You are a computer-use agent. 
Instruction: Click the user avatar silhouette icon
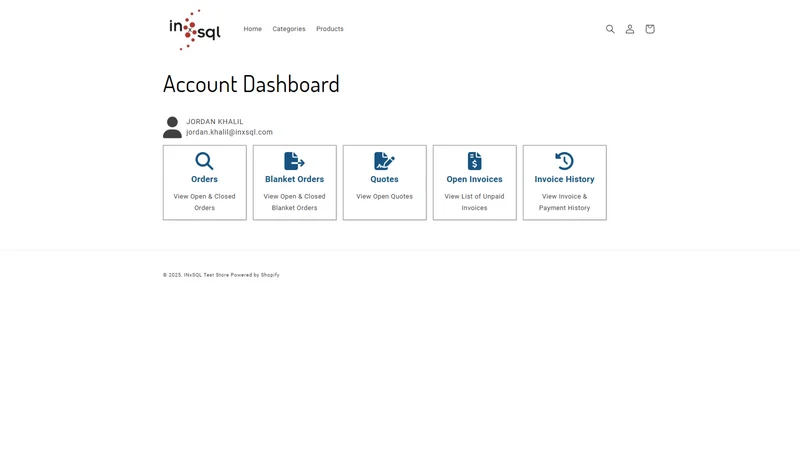click(x=172, y=128)
